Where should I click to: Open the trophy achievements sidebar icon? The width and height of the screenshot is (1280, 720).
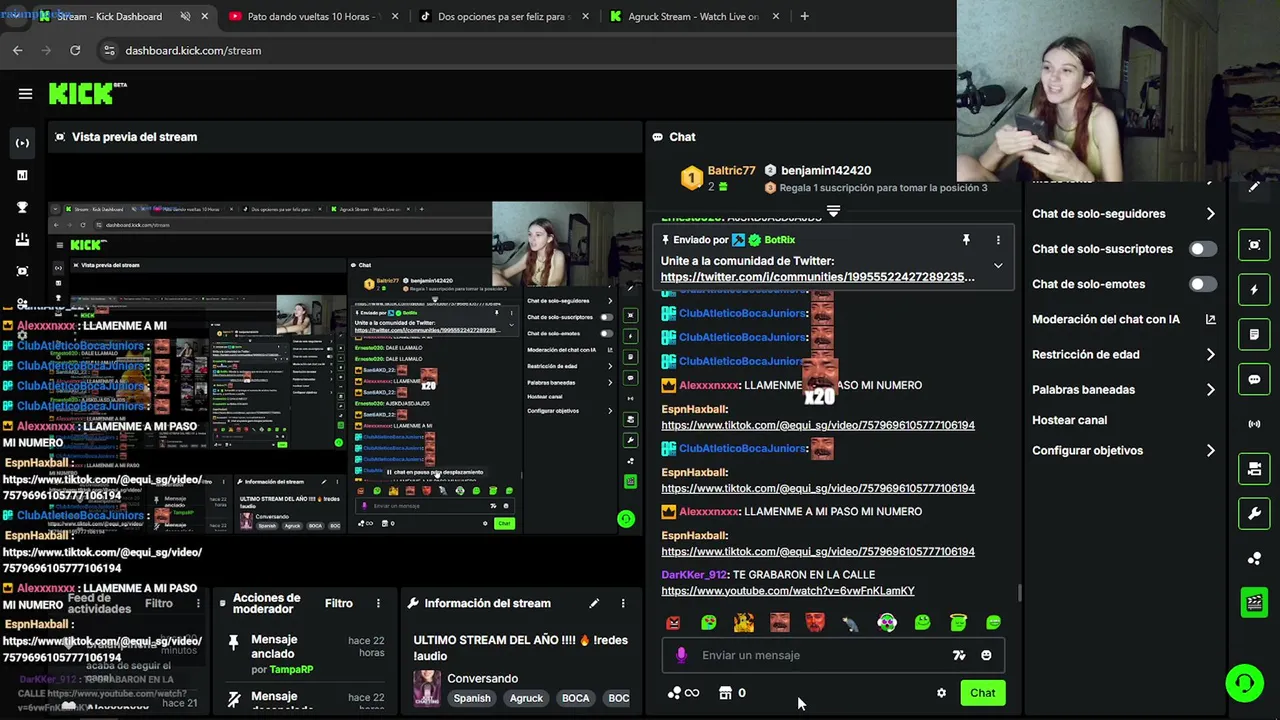22,207
